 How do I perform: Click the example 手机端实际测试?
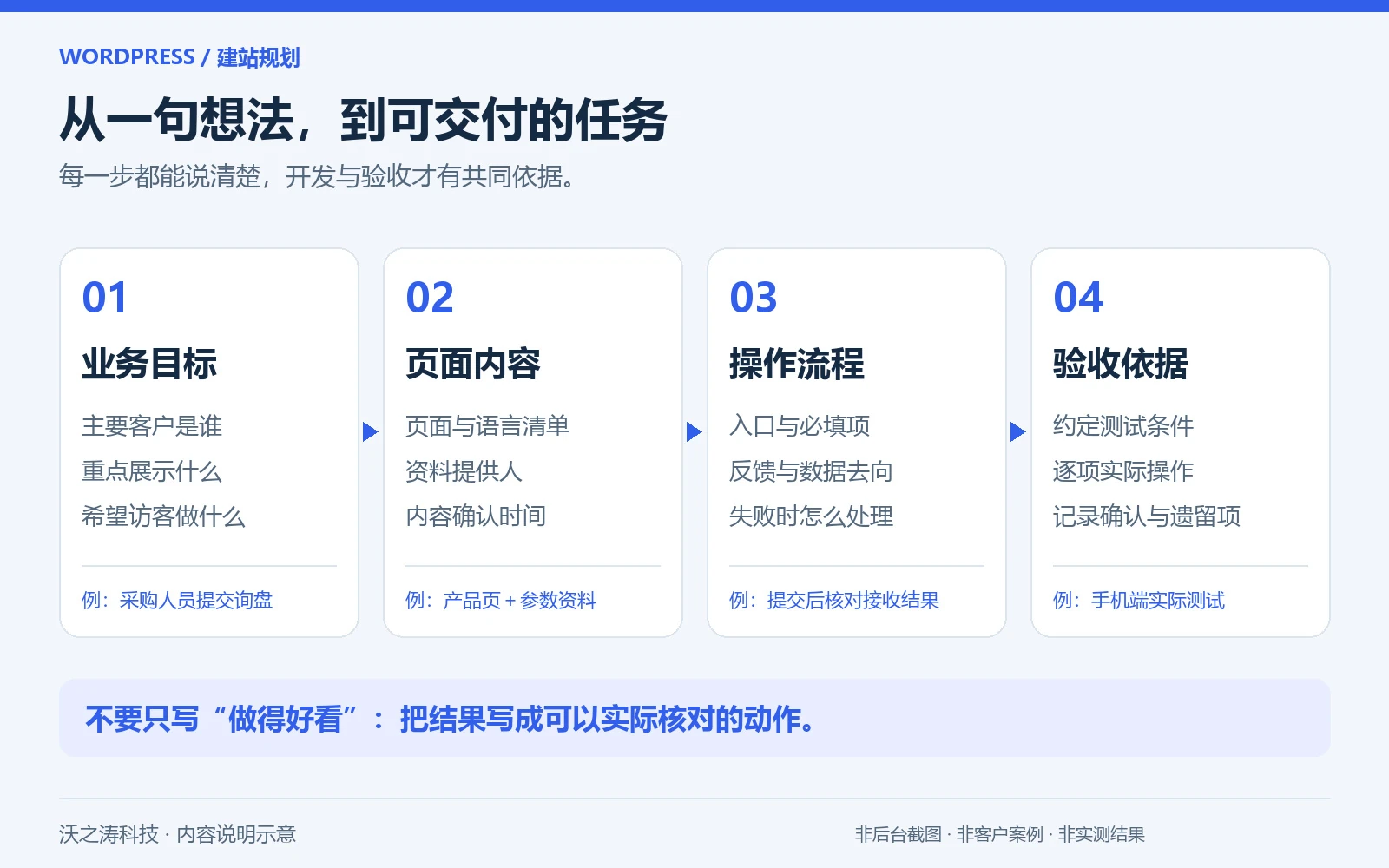[x=1158, y=601]
